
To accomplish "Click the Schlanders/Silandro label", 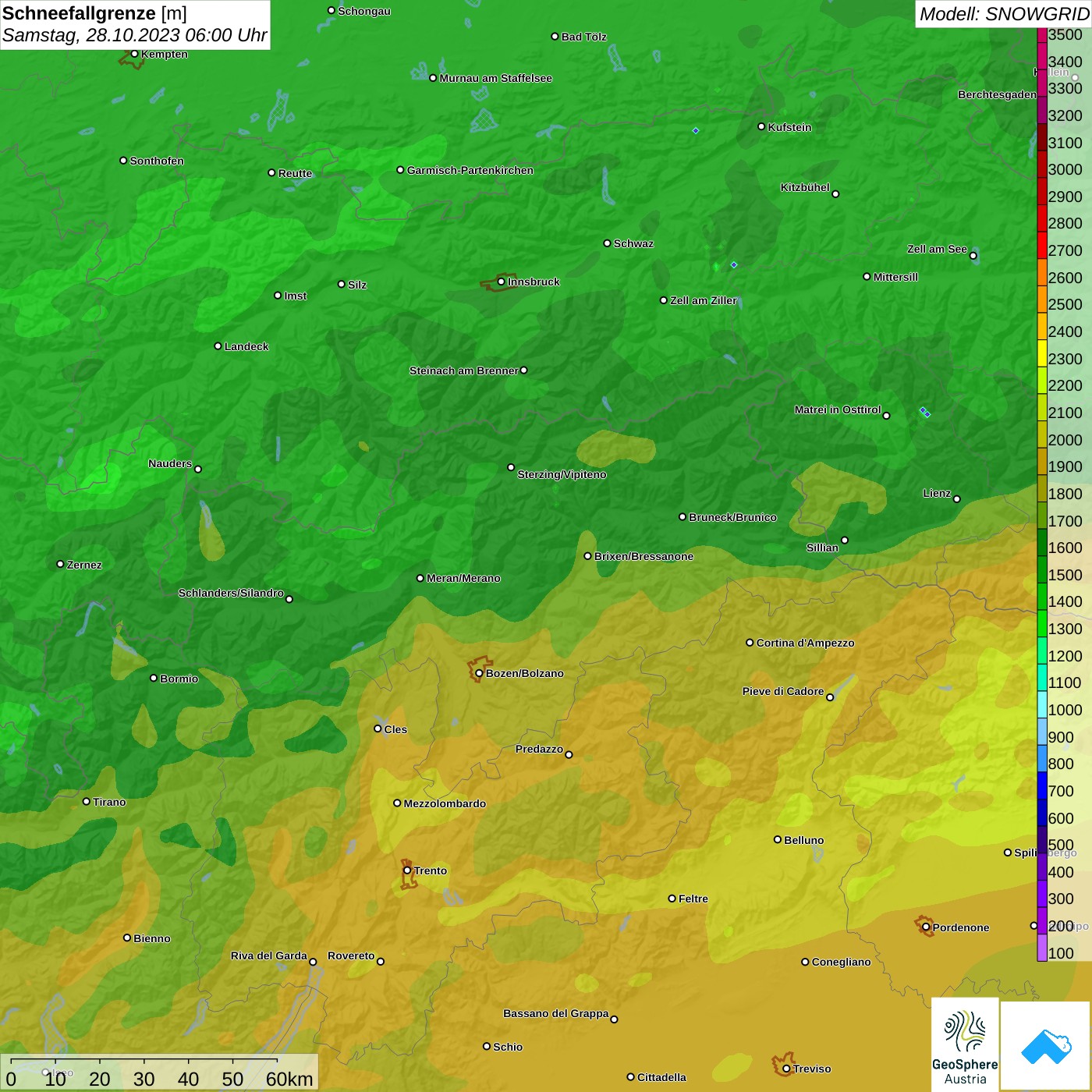I will [231, 593].
